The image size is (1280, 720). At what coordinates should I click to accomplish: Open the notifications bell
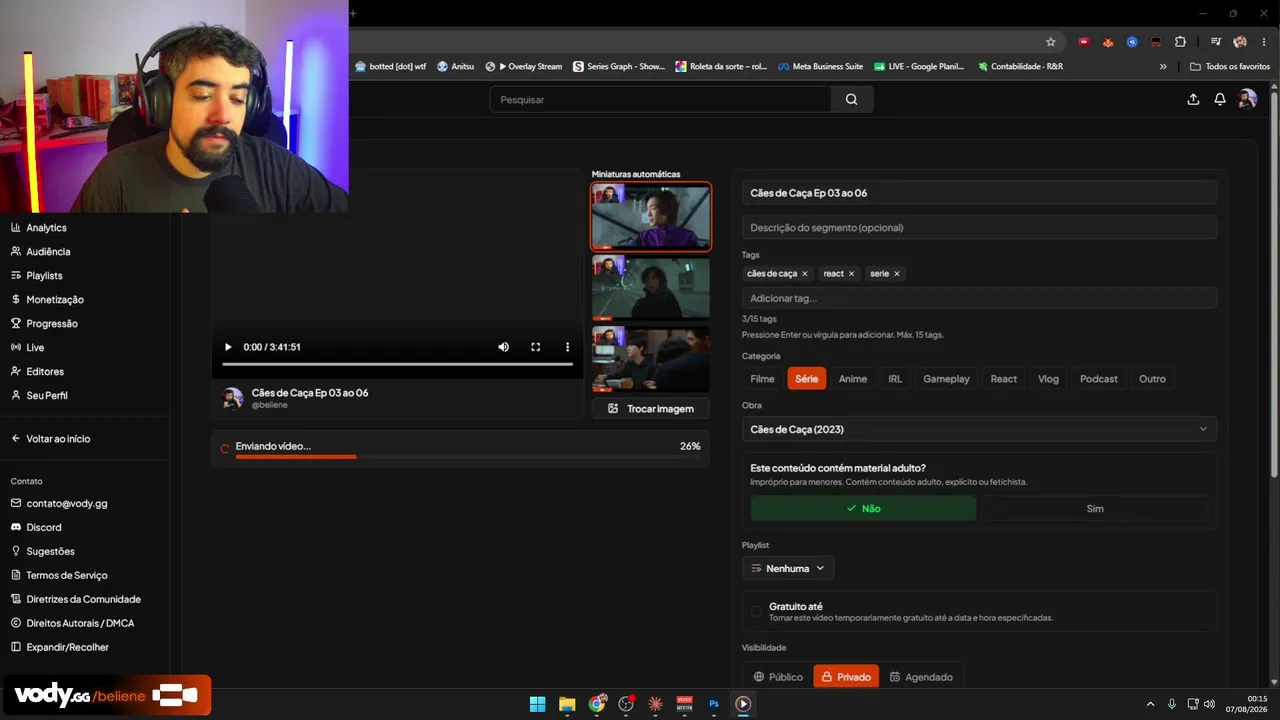(x=1220, y=99)
